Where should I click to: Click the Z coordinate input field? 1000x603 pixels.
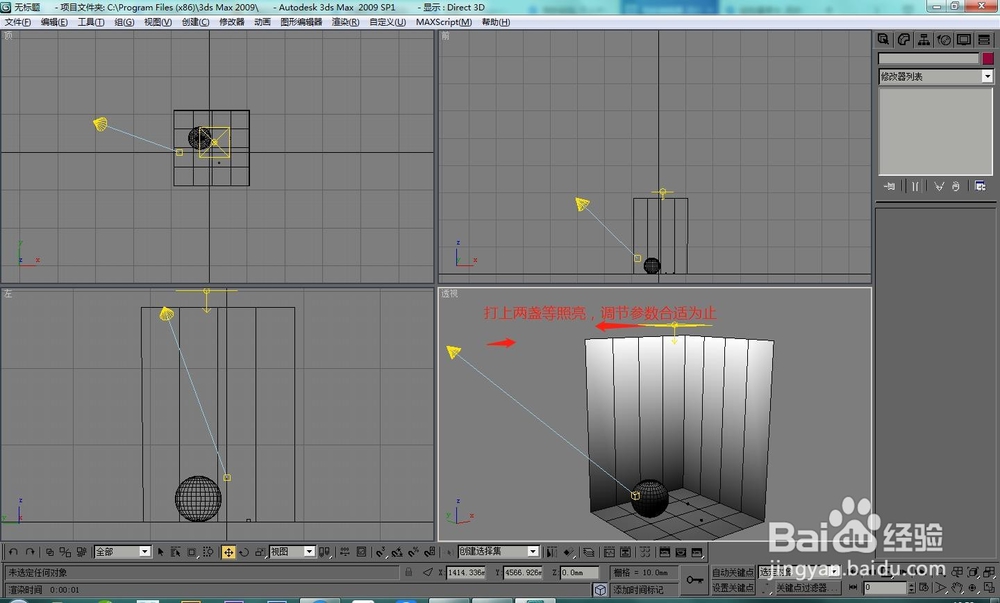tap(579, 572)
